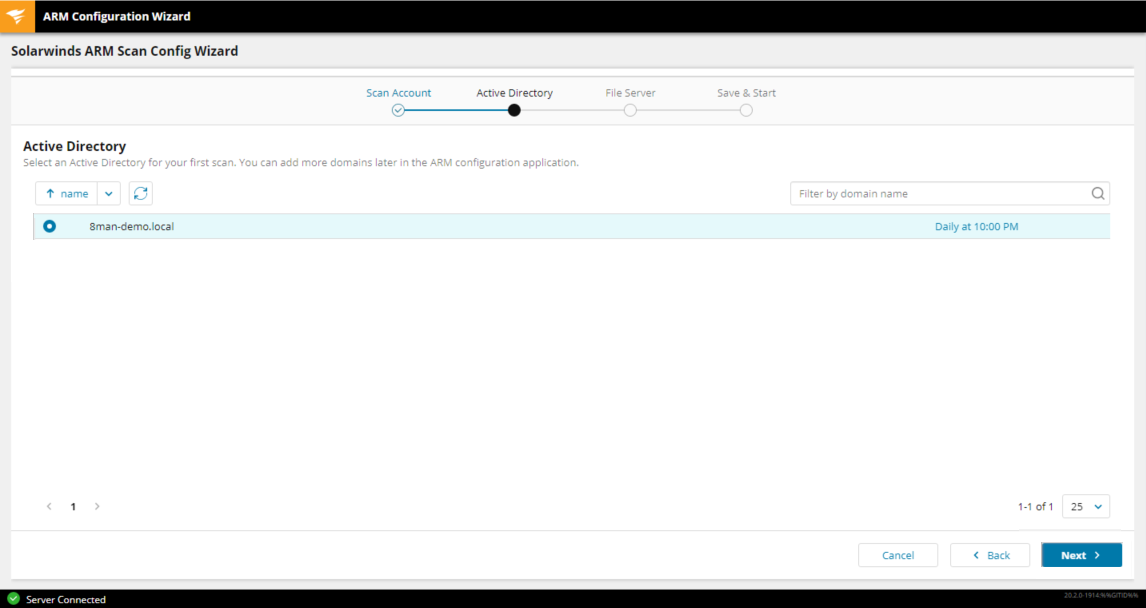Go to next page arrow
Viewport: 1146px width, 608px height.
97,507
